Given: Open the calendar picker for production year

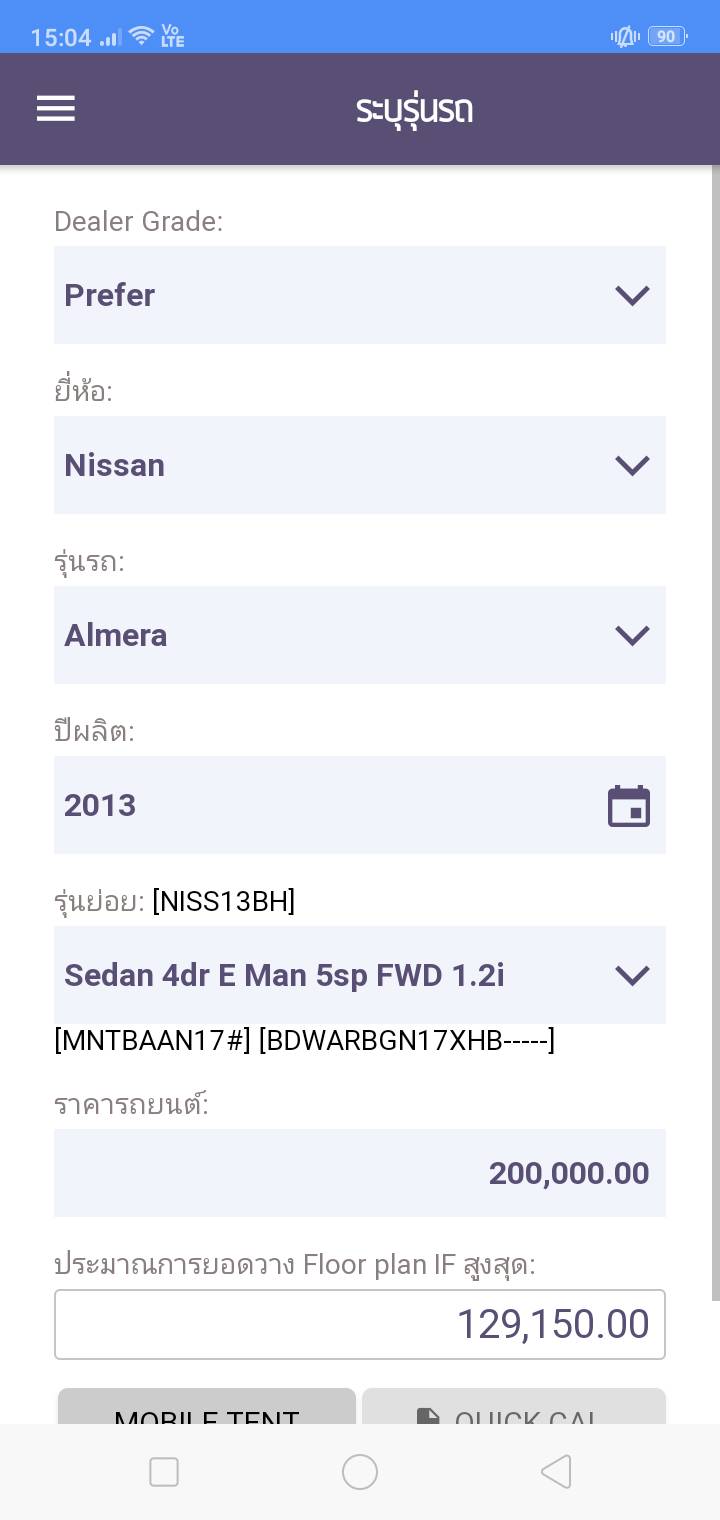Looking at the screenshot, I should [x=629, y=806].
